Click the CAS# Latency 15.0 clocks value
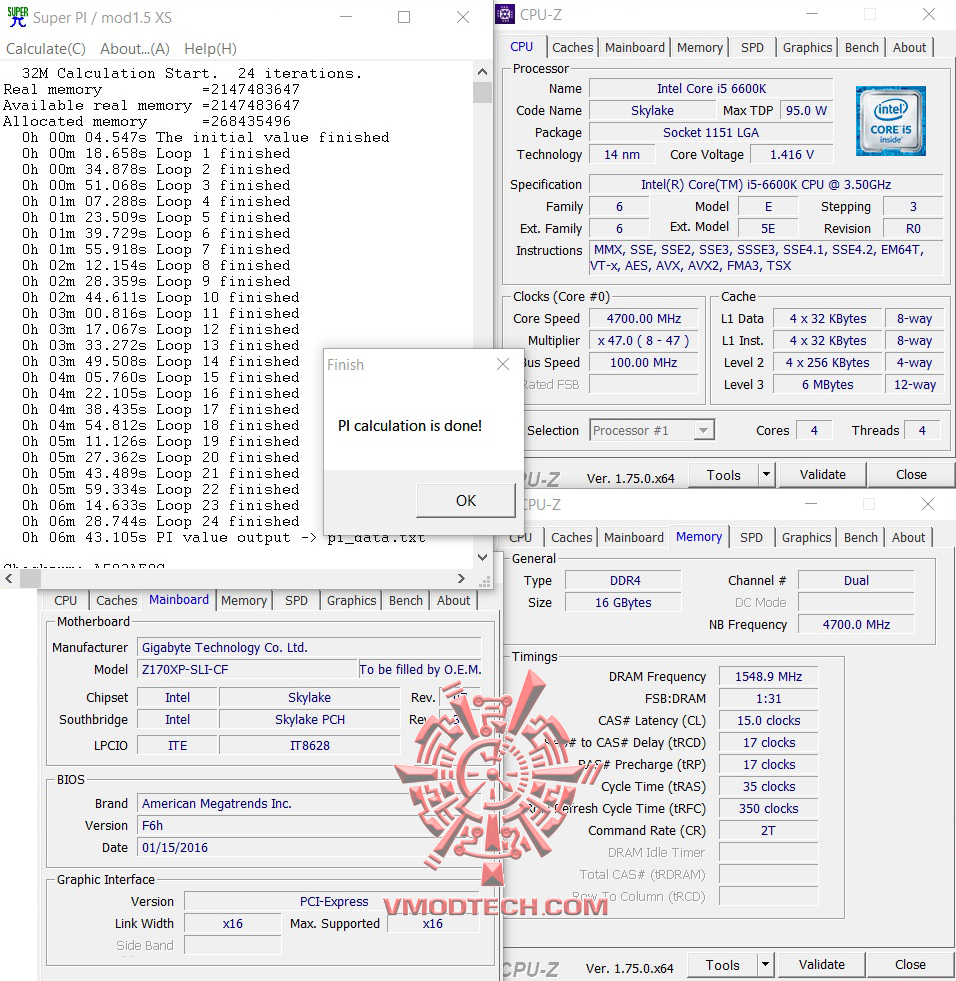The width and height of the screenshot is (956, 981). click(768, 720)
